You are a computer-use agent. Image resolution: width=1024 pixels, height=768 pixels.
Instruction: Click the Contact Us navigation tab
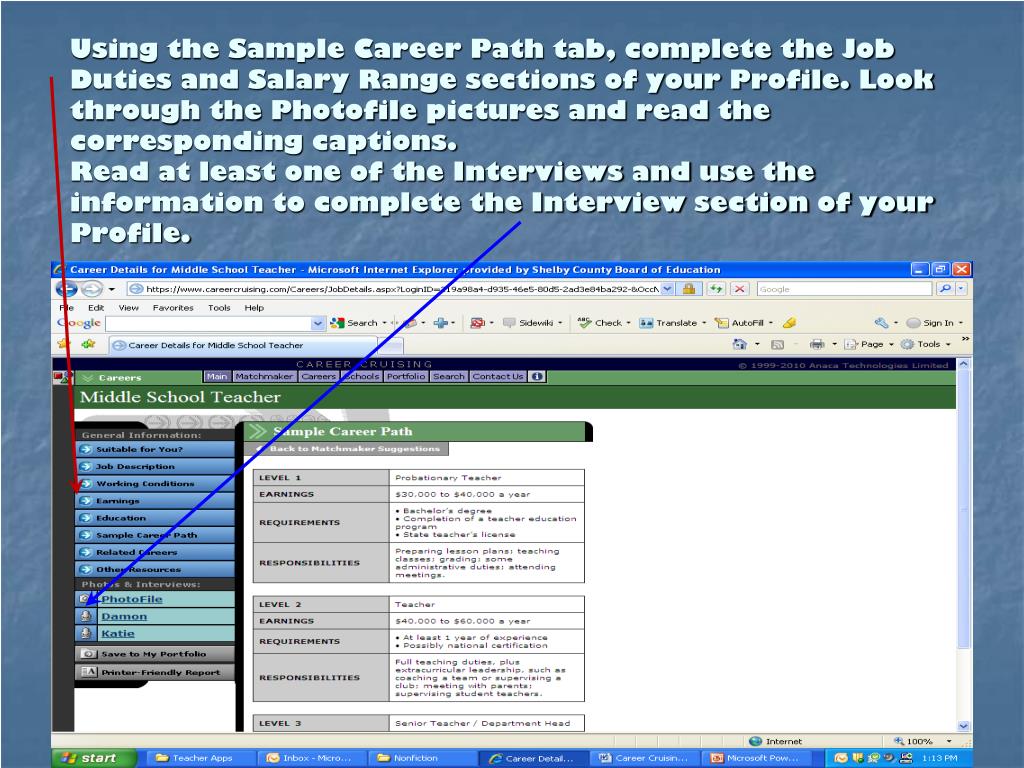tap(498, 376)
